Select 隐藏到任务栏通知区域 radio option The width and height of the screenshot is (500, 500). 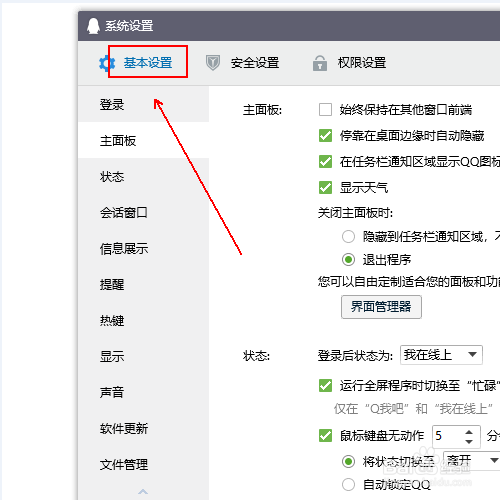point(348,237)
